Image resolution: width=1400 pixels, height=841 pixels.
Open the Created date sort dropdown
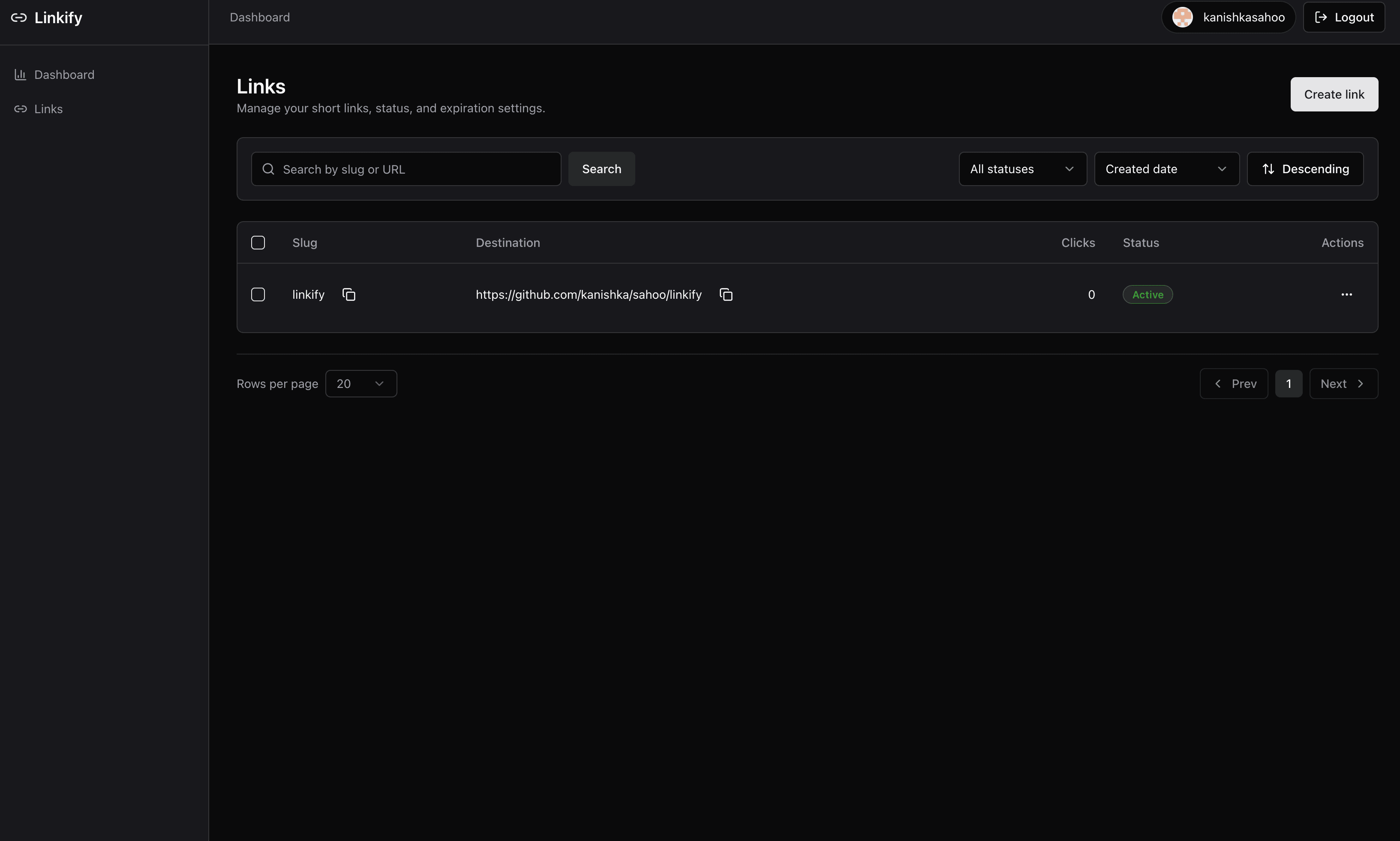coord(1166,168)
